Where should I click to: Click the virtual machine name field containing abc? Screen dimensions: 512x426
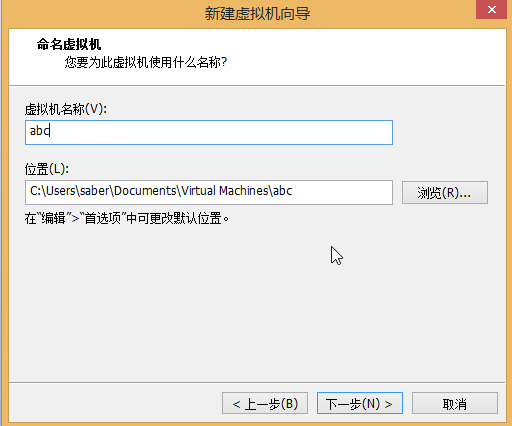(x=209, y=132)
